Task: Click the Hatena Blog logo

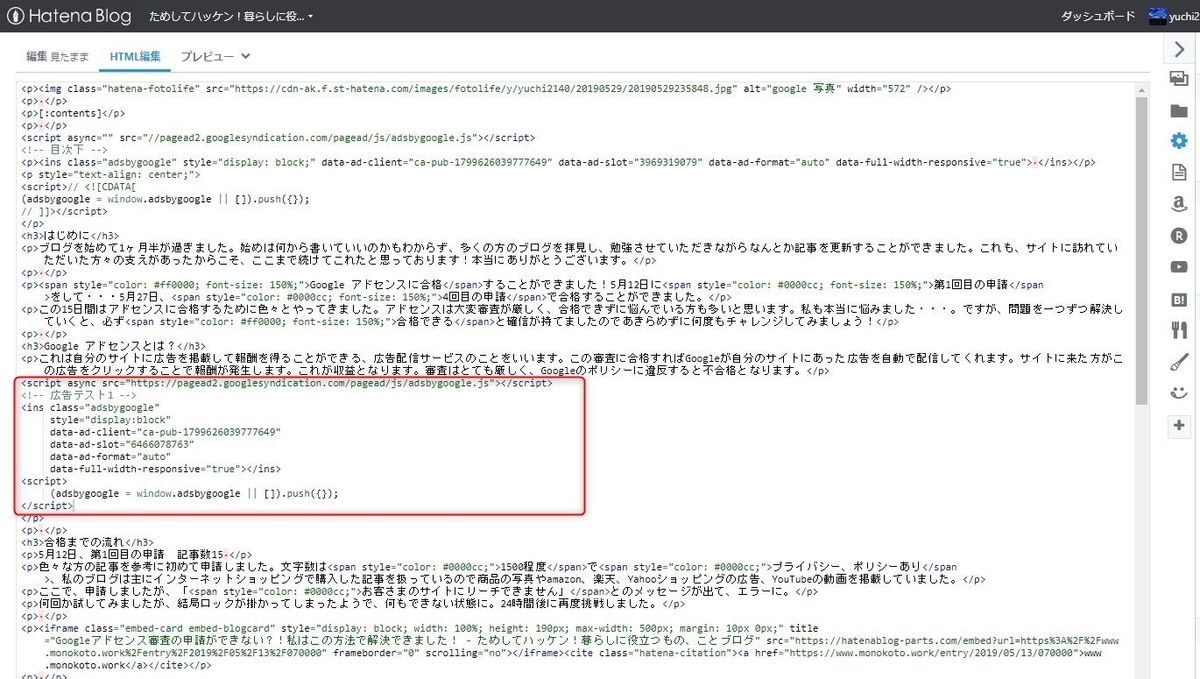Action: [70, 16]
